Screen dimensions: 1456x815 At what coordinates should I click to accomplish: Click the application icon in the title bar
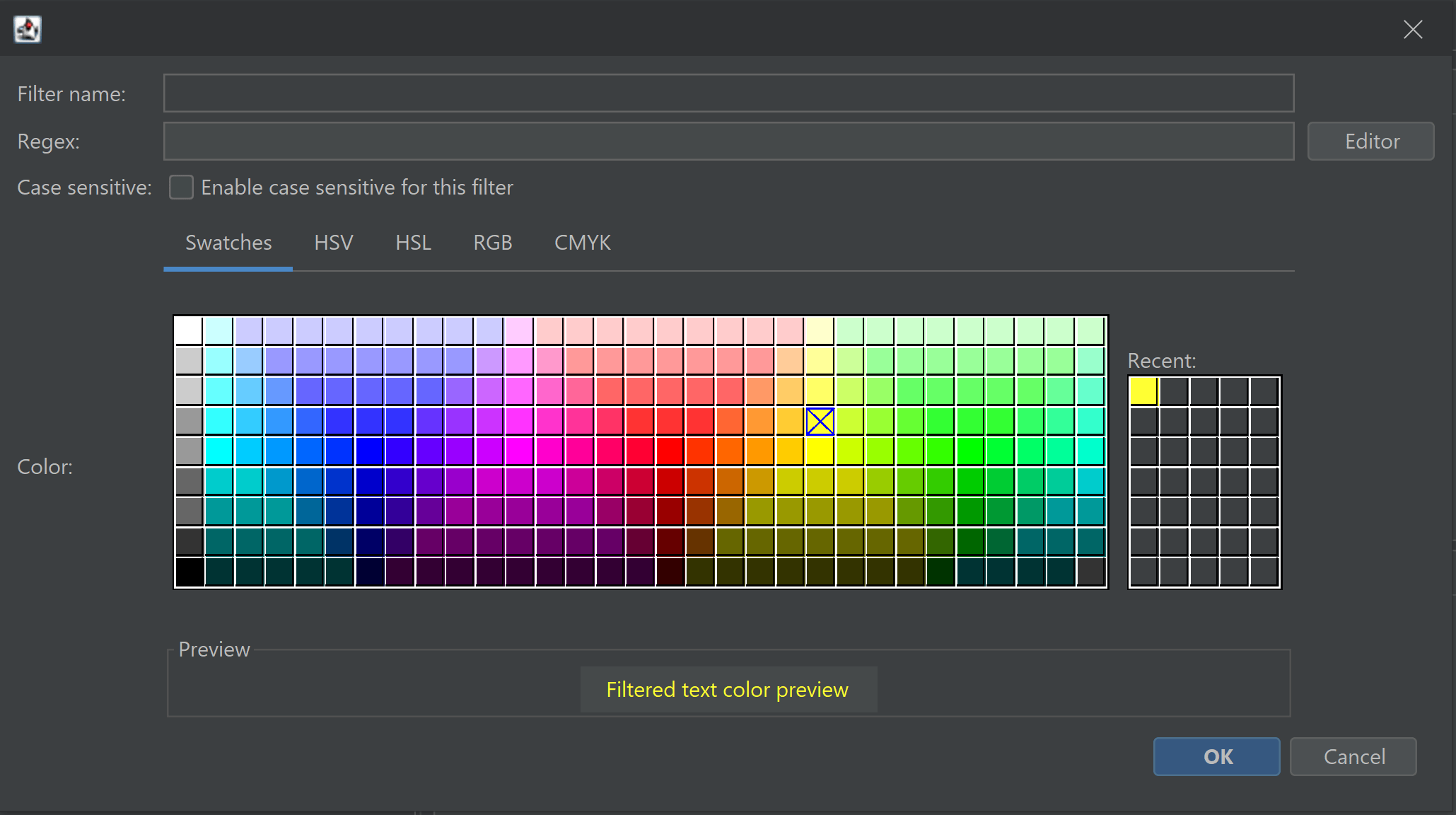click(27, 29)
